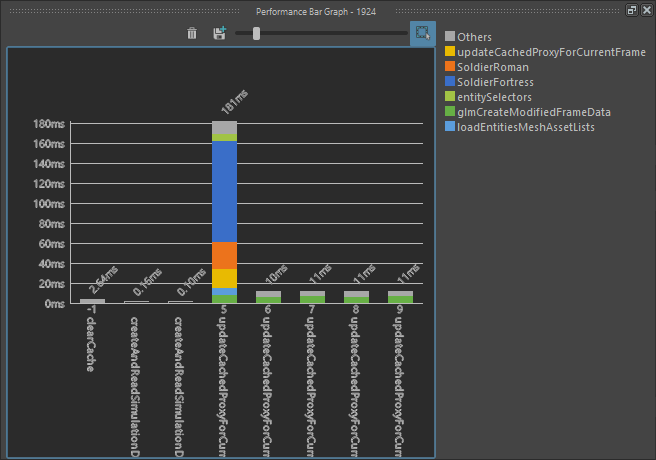Click the bar for frame 8
Image resolution: width=656 pixels, height=460 pixels.
[356, 297]
